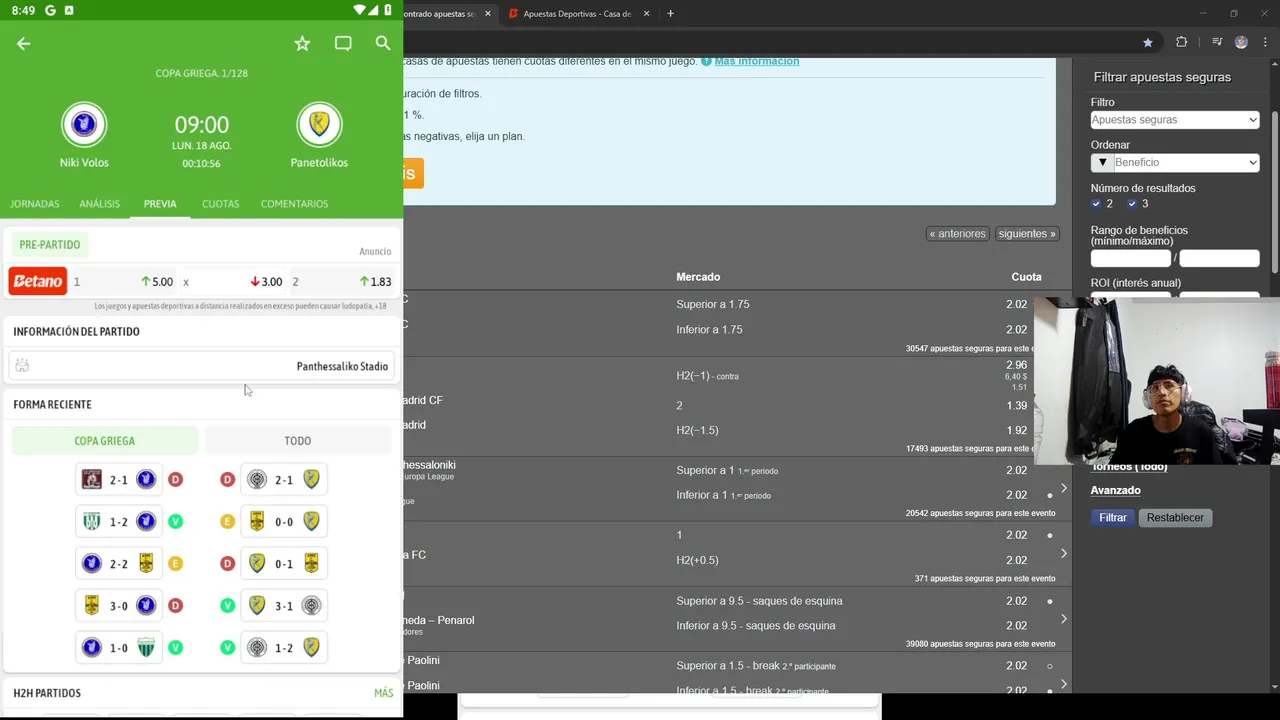Click the info icon beside Más información
The image size is (1280, 720).
(706, 61)
